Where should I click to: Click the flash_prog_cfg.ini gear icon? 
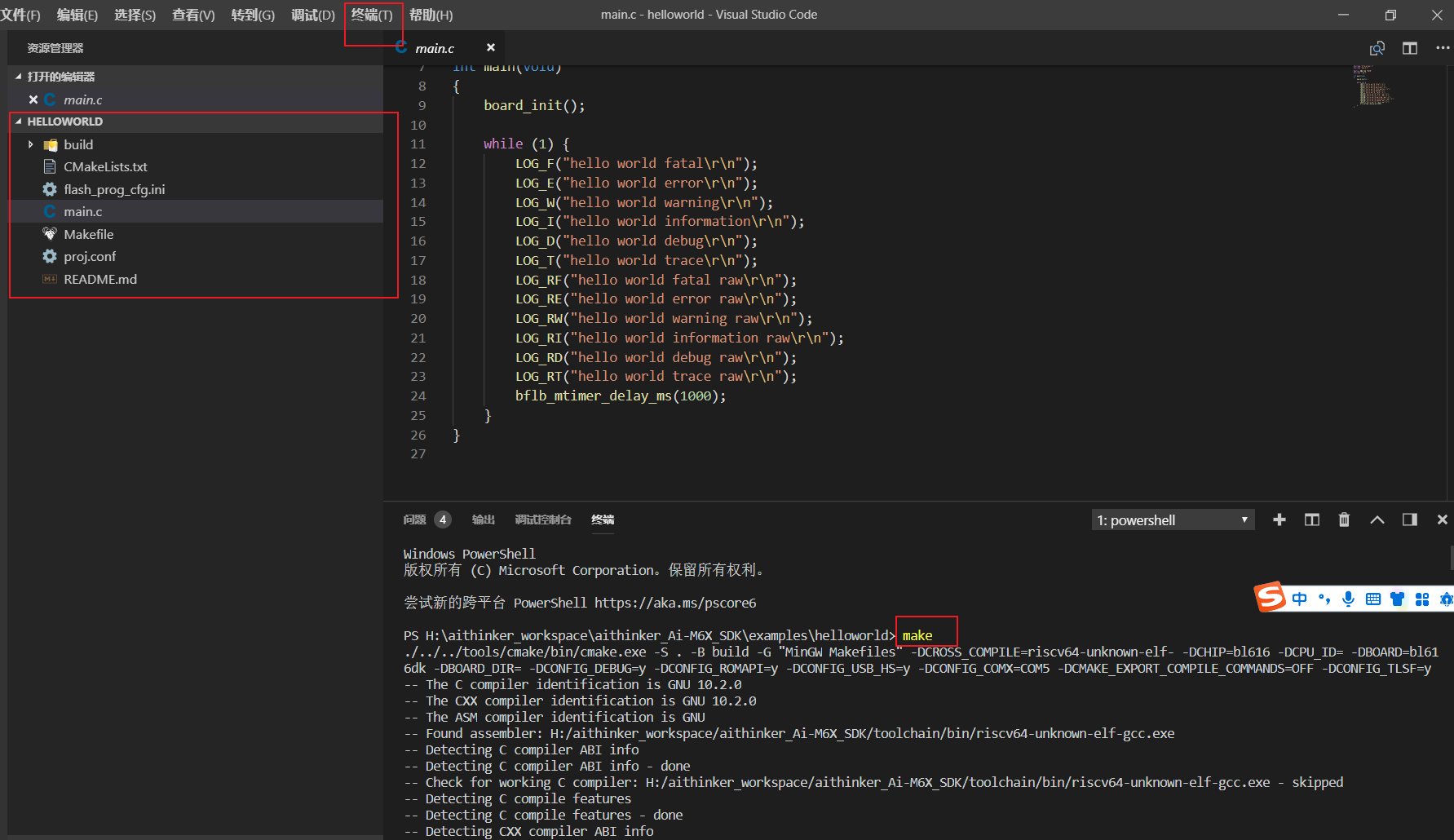click(50, 189)
